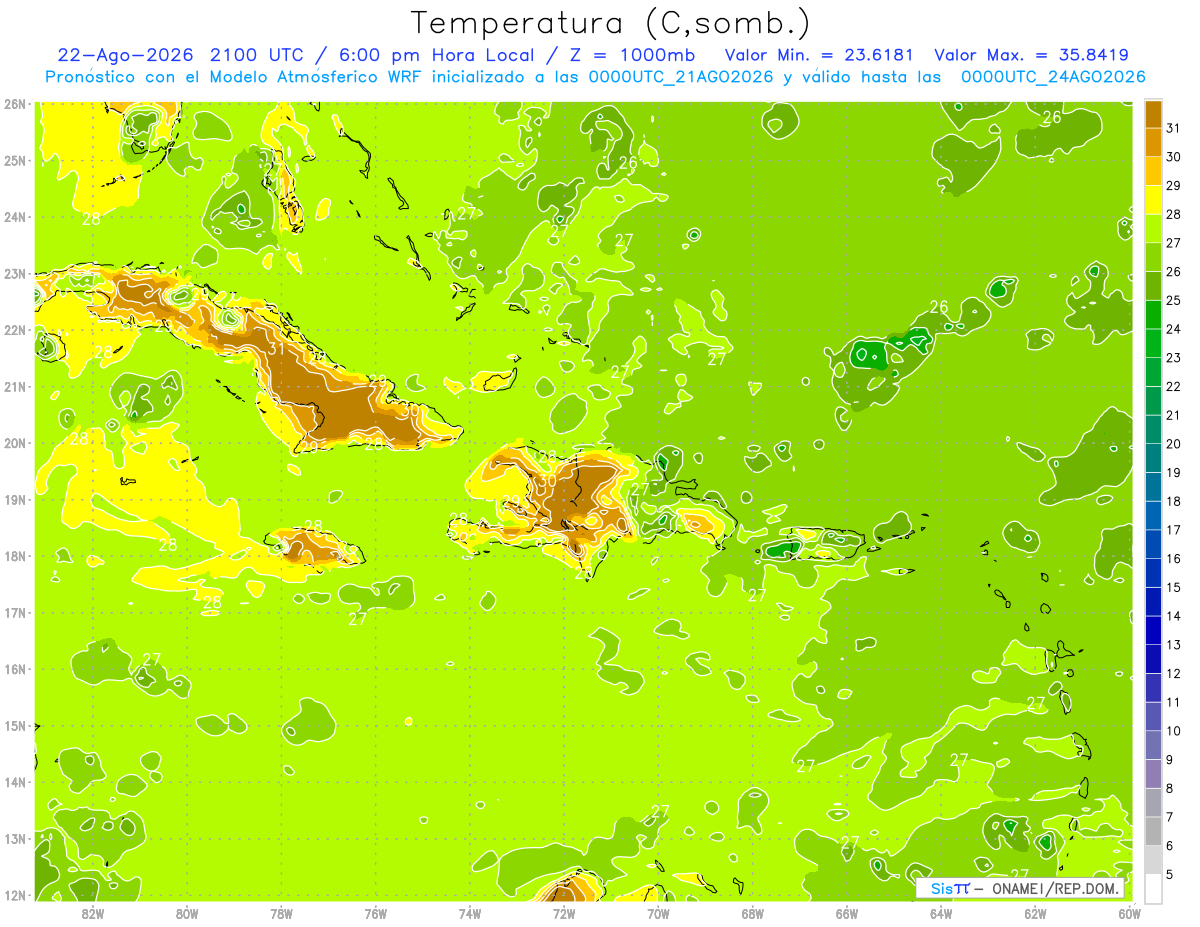This screenshot has height=927, width=1200.
Task: Click the "14N" latitude axis label
Action: [x=14, y=782]
